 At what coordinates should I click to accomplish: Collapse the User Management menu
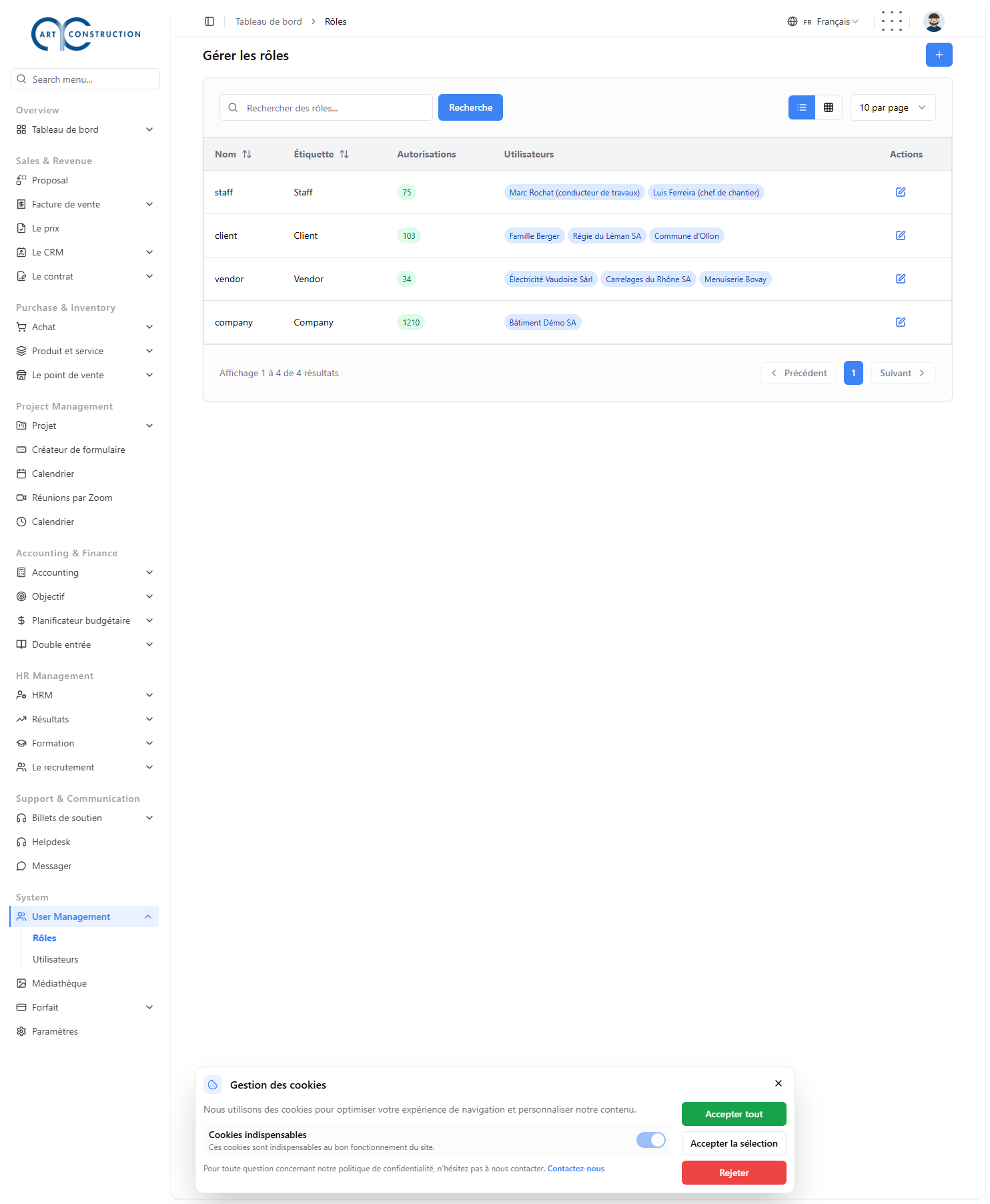tap(85, 917)
